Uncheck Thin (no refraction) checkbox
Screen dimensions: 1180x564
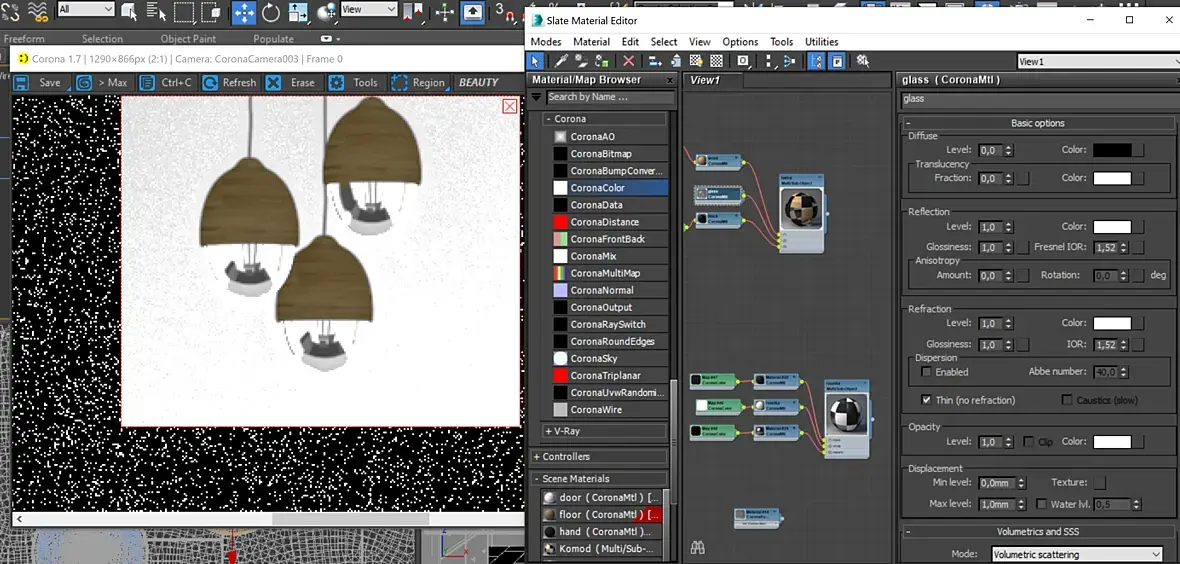[x=927, y=400]
